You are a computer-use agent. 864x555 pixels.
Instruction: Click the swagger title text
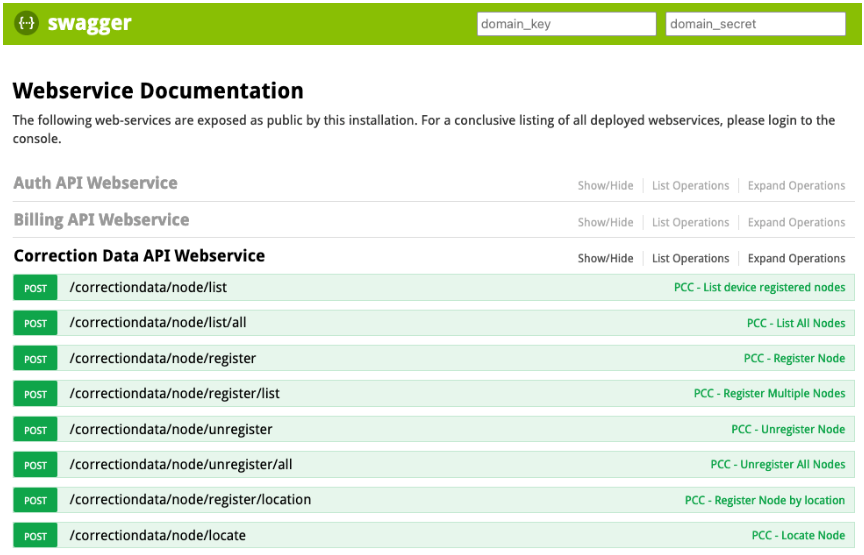tap(89, 23)
